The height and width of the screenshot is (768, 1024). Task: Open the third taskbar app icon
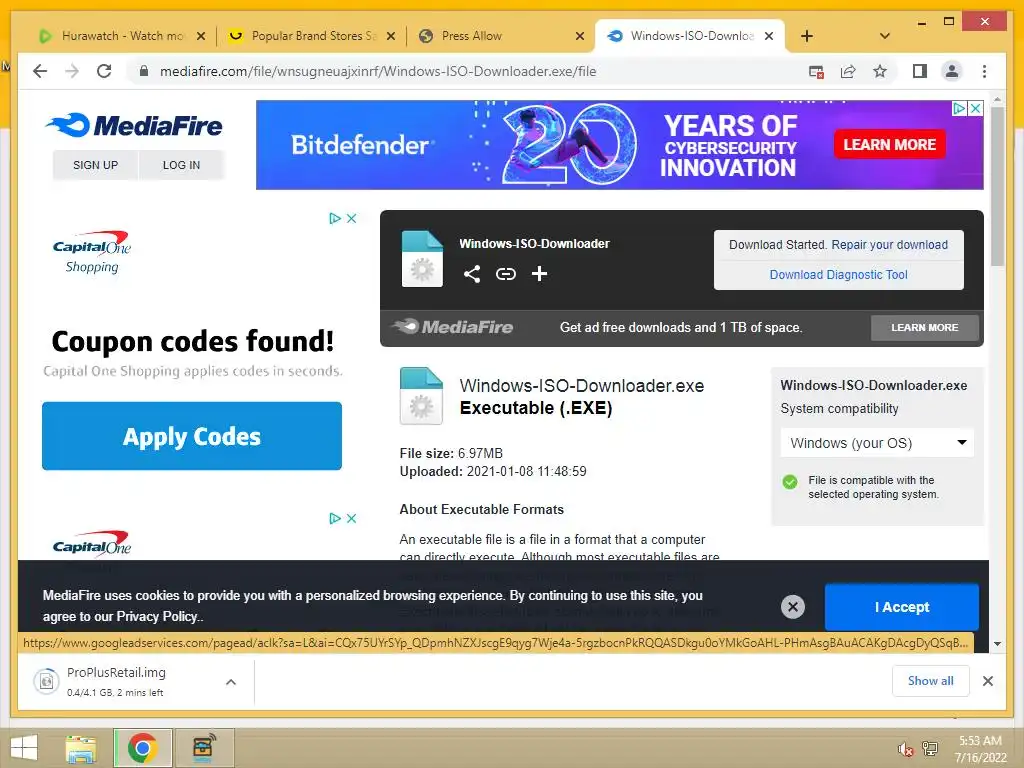point(204,748)
